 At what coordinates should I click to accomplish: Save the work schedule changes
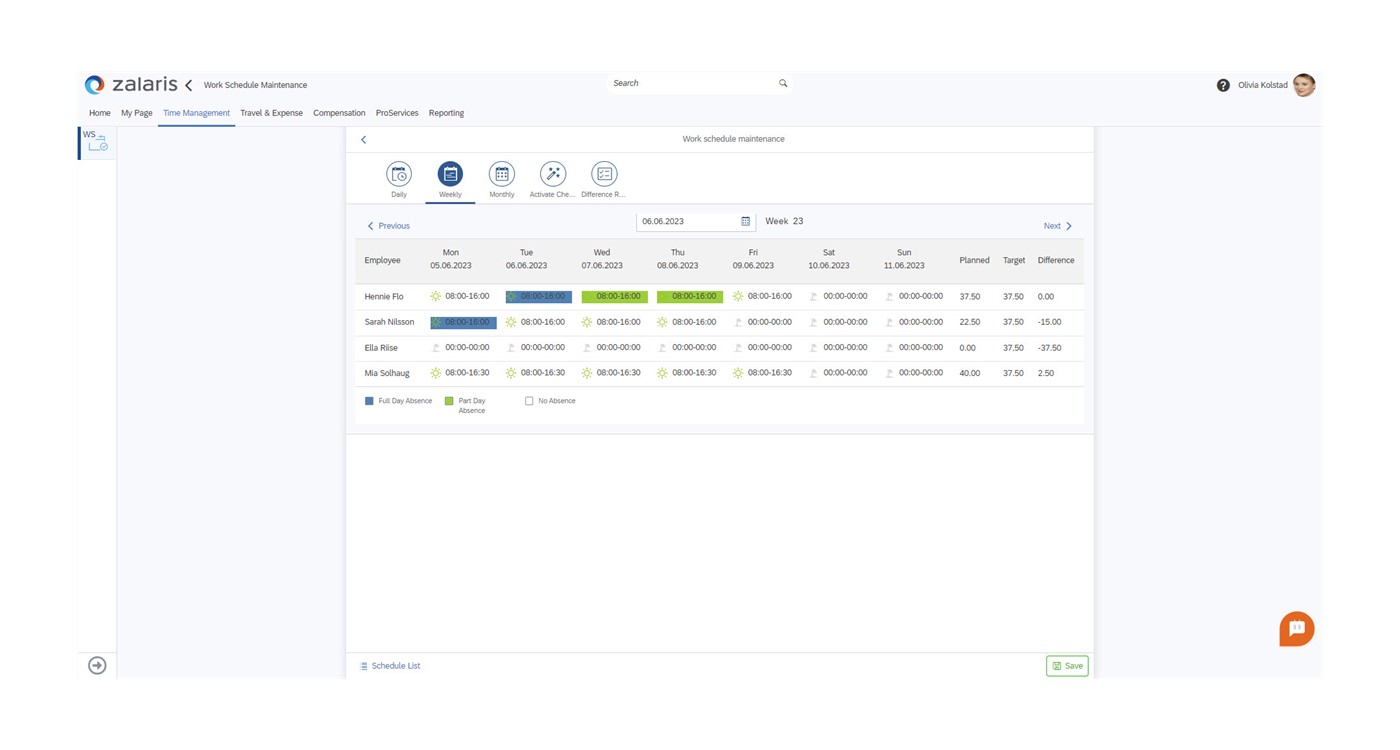pyautogui.click(x=1067, y=666)
